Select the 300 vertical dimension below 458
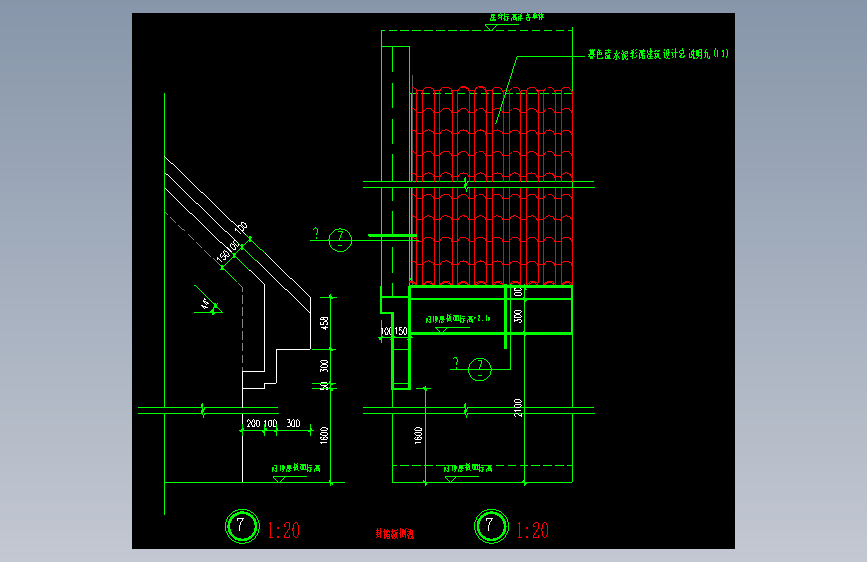Image resolution: width=867 pixels, height=562 pixels. click(x=325, y=366)
